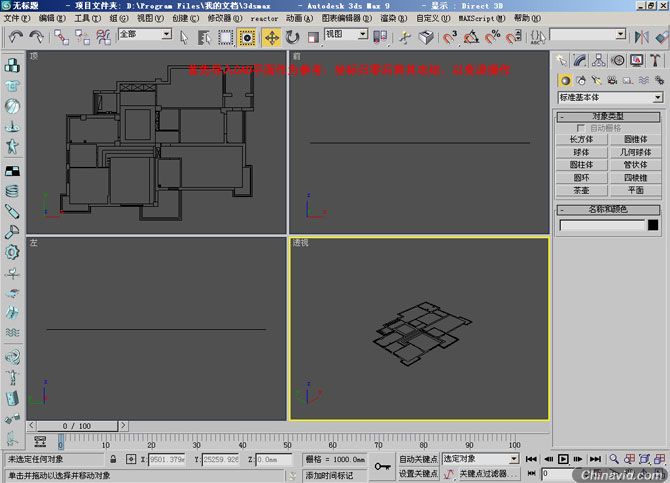Image resolution: width=670 pixels, height=483 pixels.
Task: Click frame 50 on the timeline
Action: [x=287, y=441]
